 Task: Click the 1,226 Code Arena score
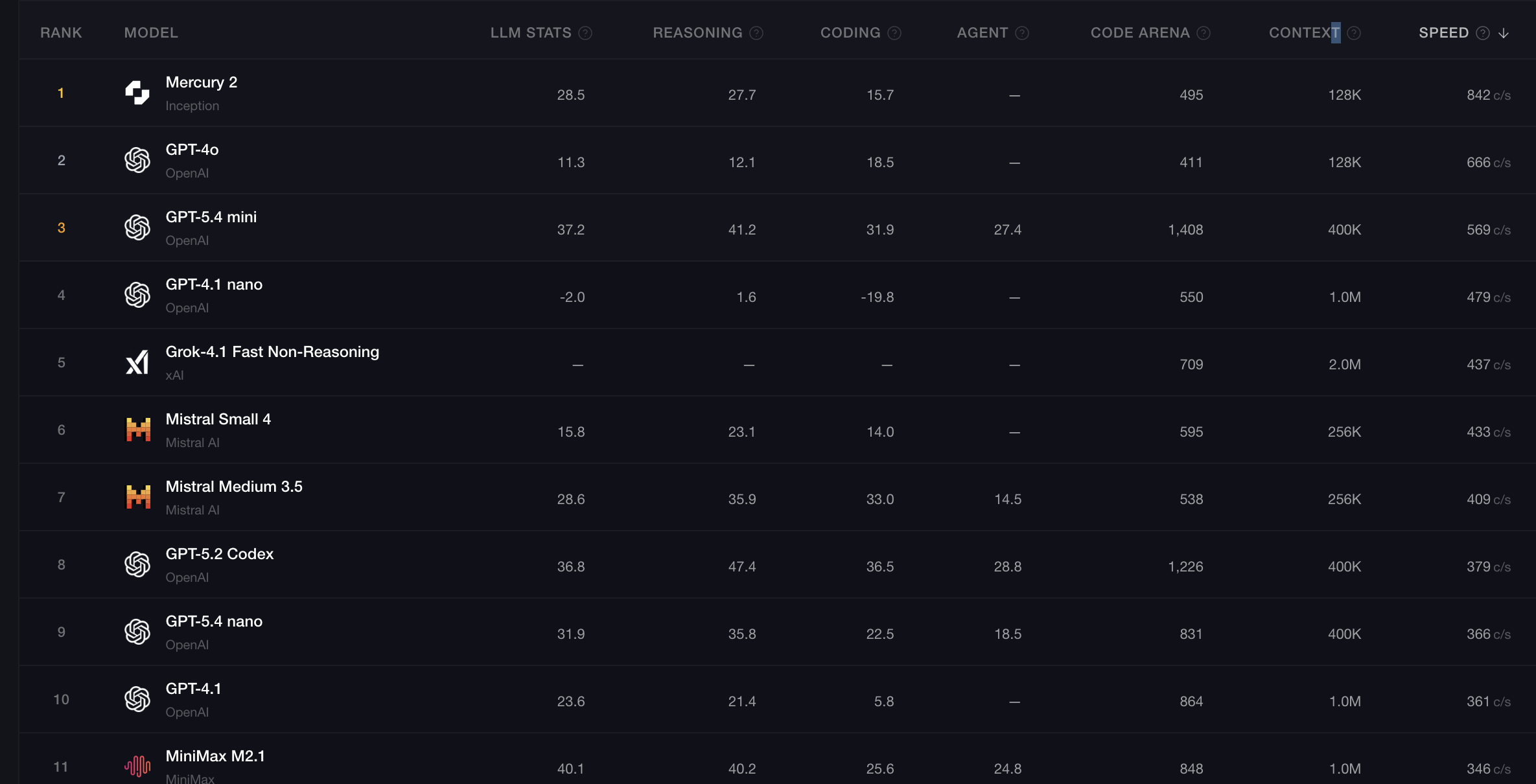click(1185, 567)
